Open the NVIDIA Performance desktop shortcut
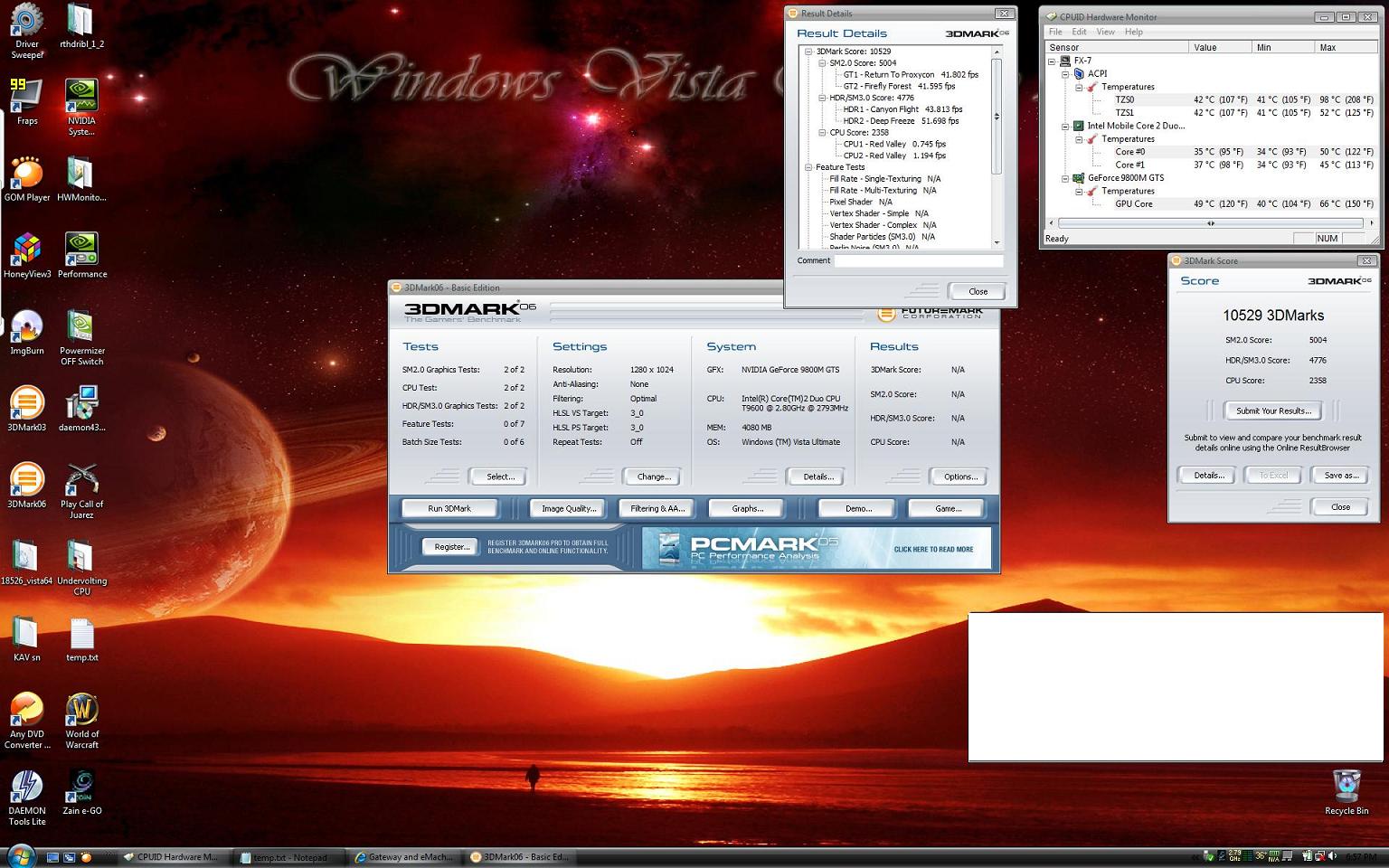The image size is (1389, 868). pos(81,255)
